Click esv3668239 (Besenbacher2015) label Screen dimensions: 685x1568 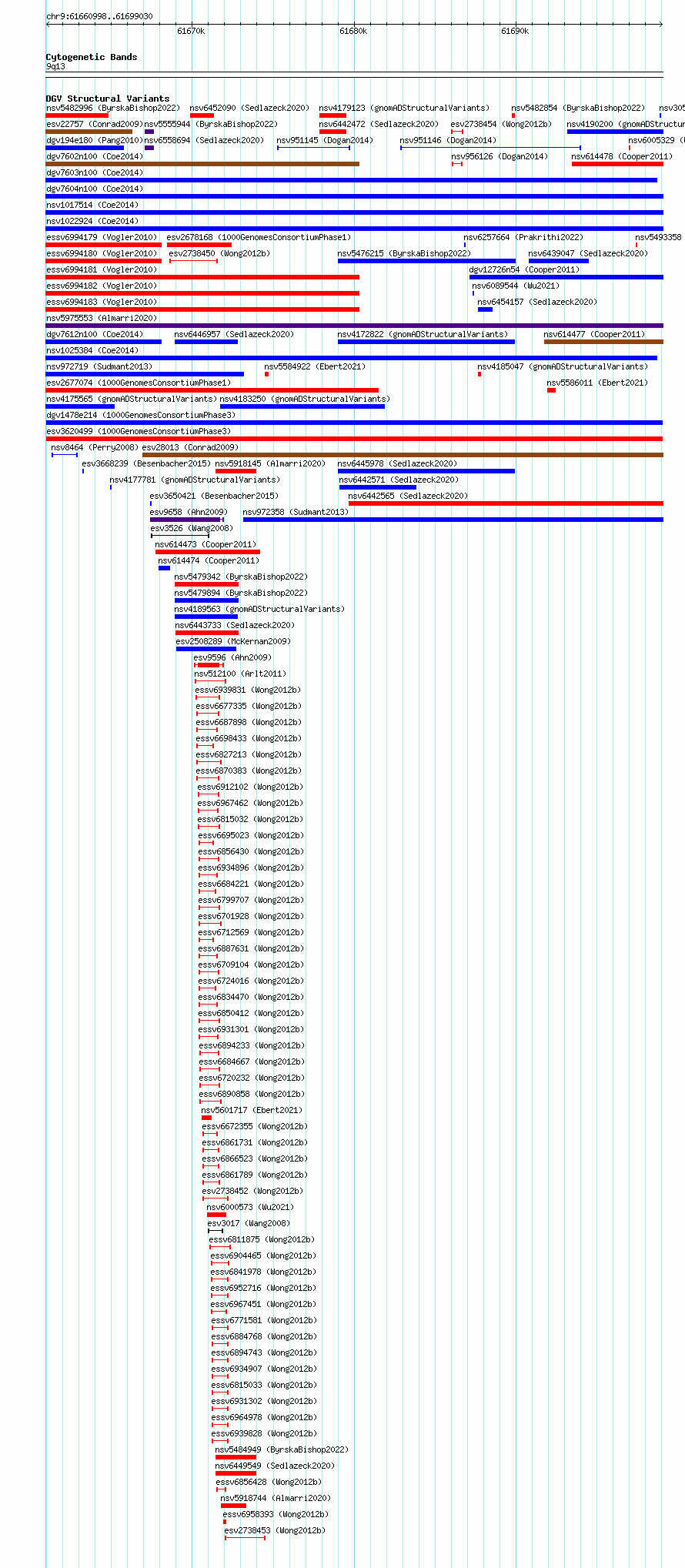tap(146, 464)
